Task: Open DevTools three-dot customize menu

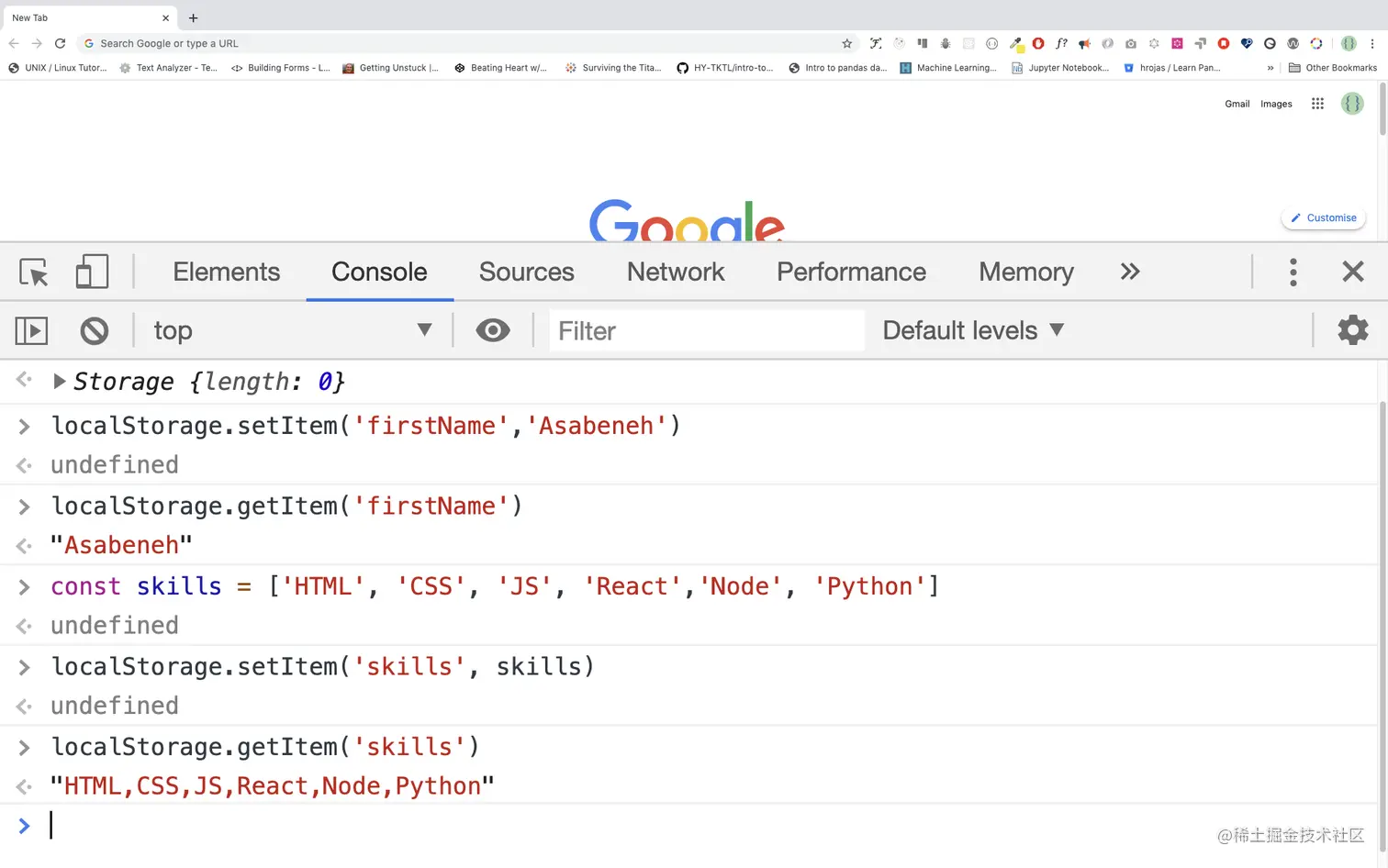Action: [1293, 272]
